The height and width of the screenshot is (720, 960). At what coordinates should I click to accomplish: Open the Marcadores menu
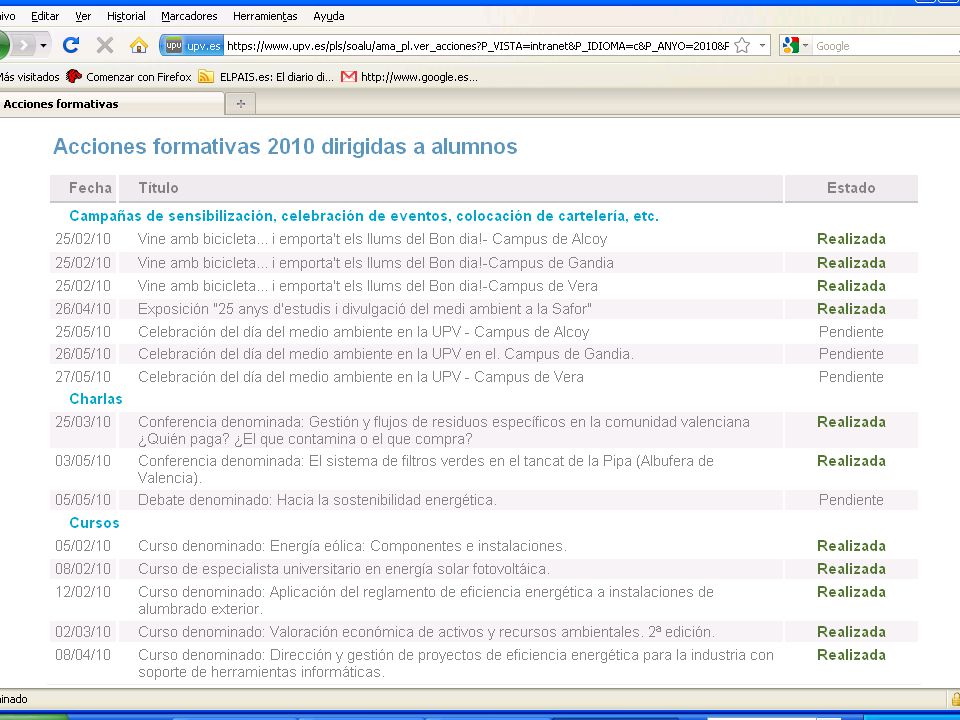(x=189, y=16)
